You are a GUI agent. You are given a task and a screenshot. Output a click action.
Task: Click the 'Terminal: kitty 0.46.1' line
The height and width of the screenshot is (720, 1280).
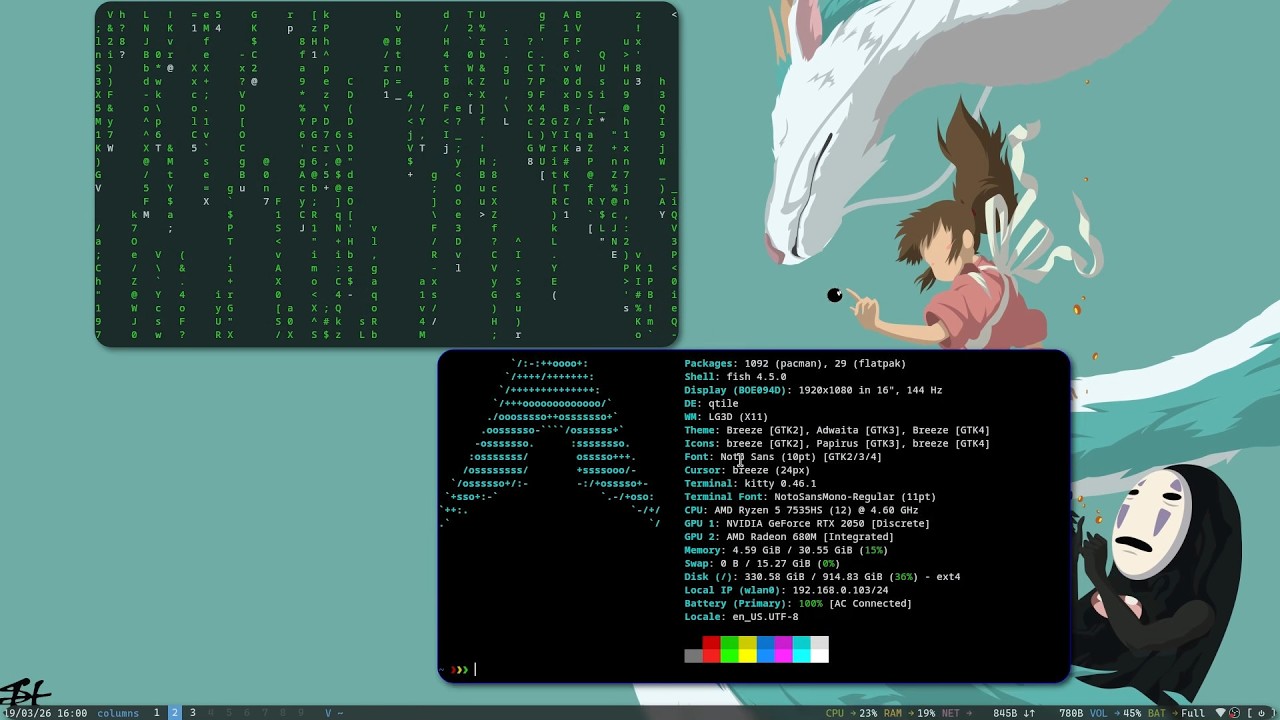click(750, 483)
